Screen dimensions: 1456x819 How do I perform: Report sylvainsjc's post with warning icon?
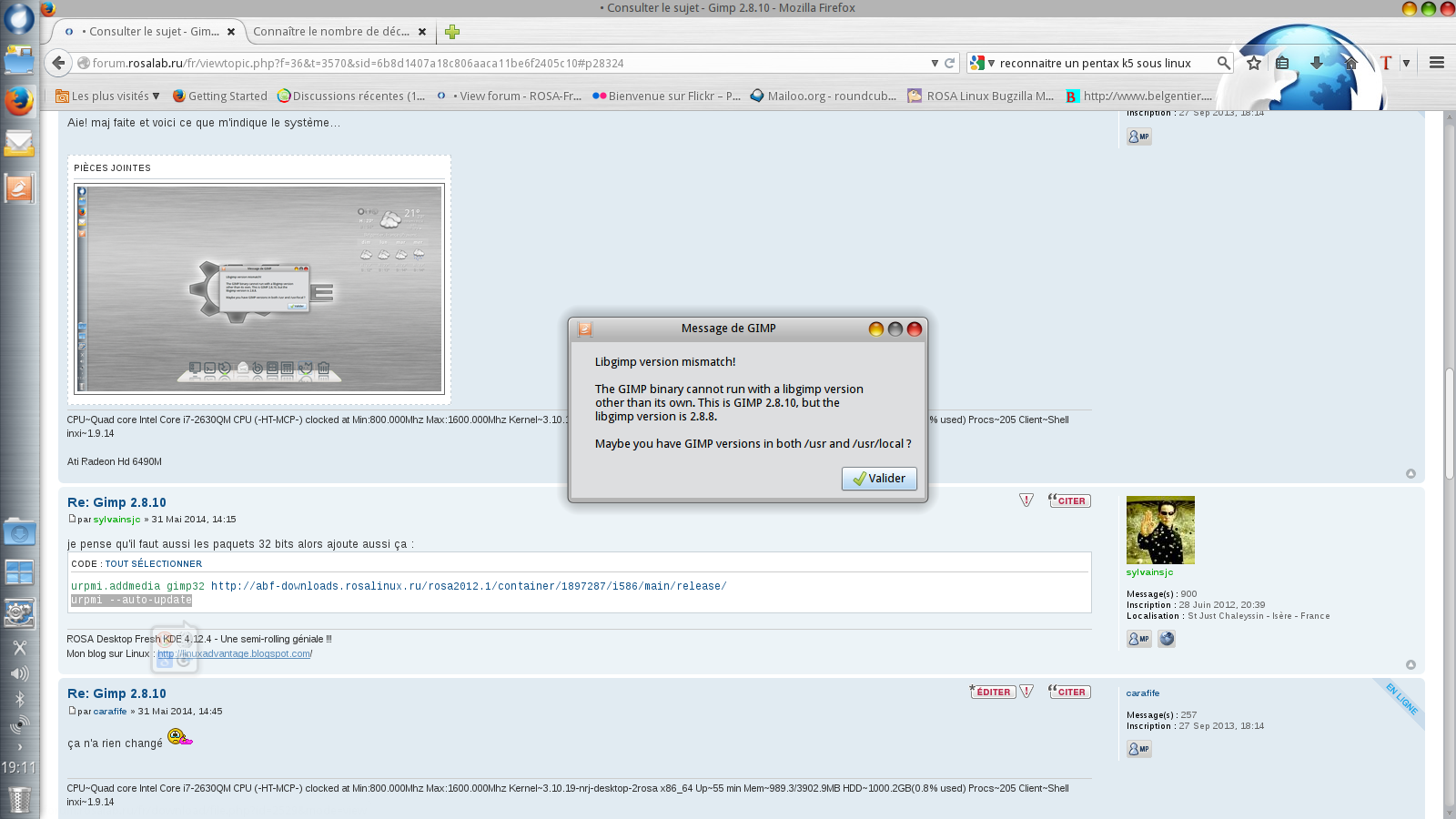1026,500
